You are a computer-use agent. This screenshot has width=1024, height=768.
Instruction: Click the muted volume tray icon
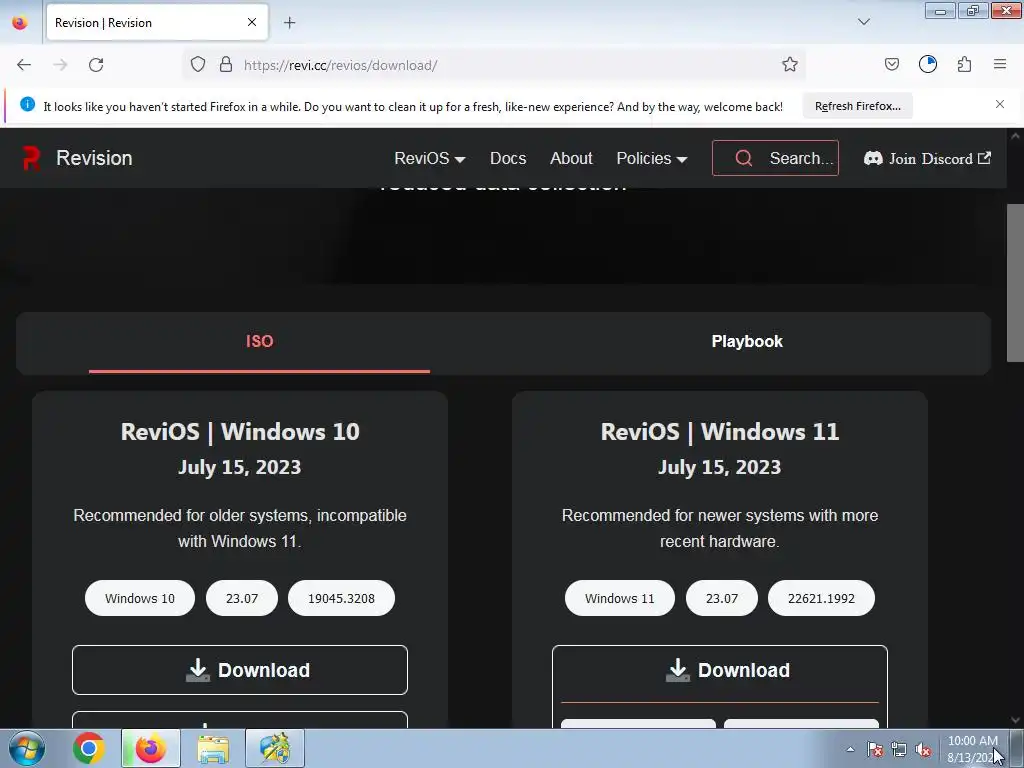(923, 749)
